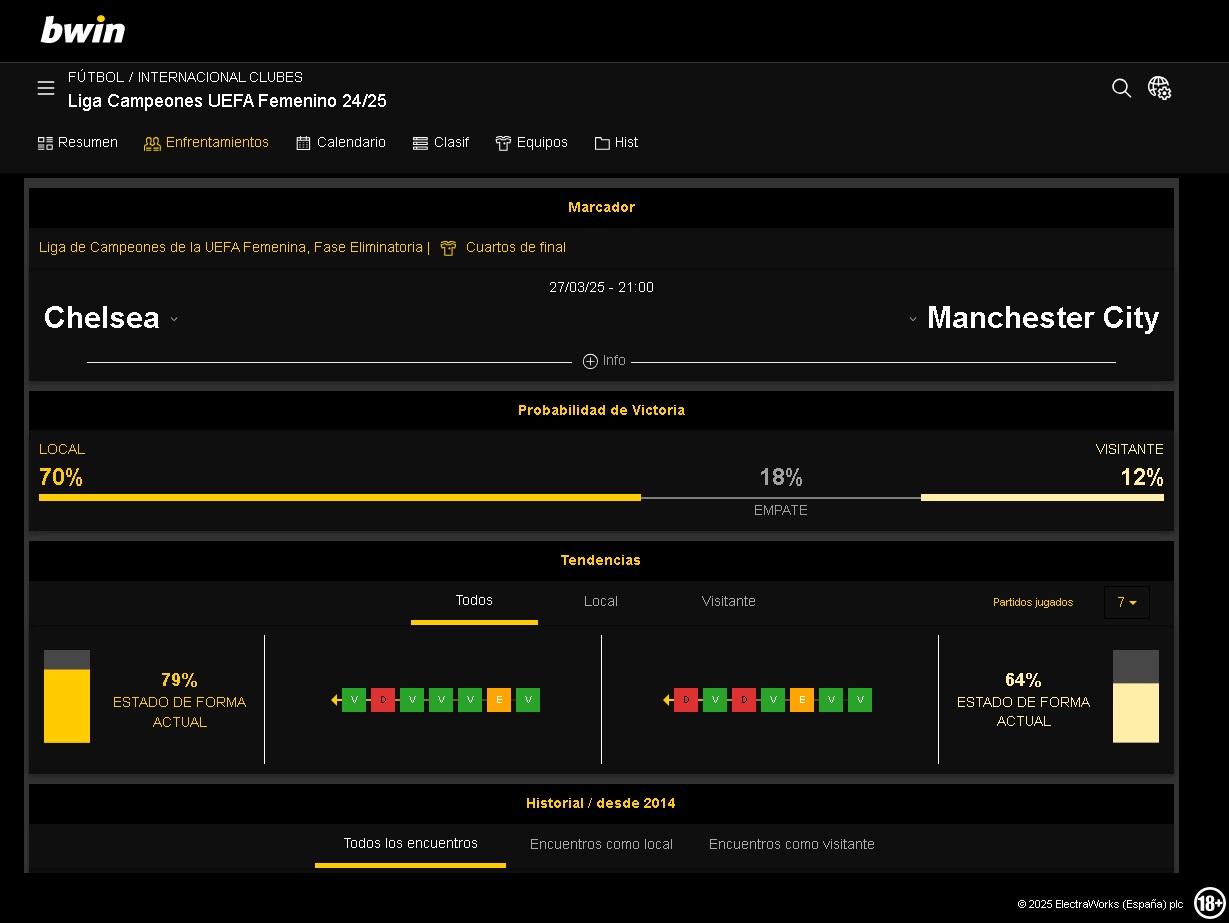This screenshot has width=1229, height=923.
Task: Click jersey icon beside Cuartos de final
Action: click(448, 248)
